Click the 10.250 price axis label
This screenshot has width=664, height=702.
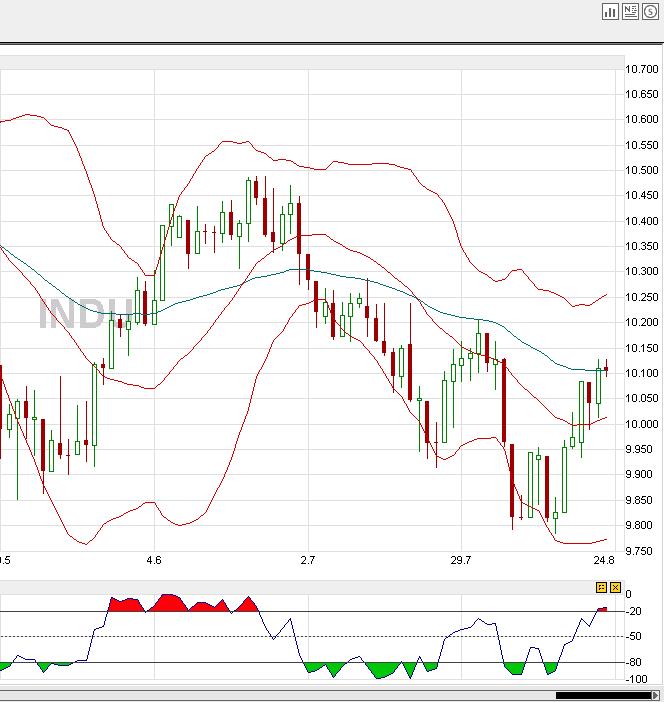642,297
